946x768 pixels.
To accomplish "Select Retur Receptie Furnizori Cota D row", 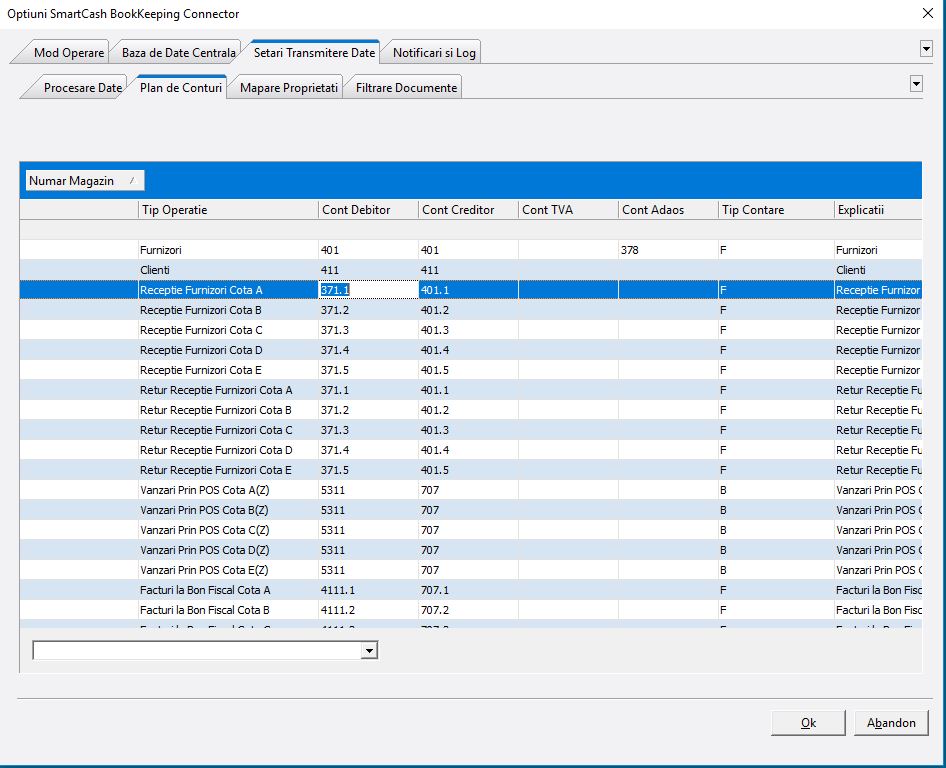I will pos(471,449).
